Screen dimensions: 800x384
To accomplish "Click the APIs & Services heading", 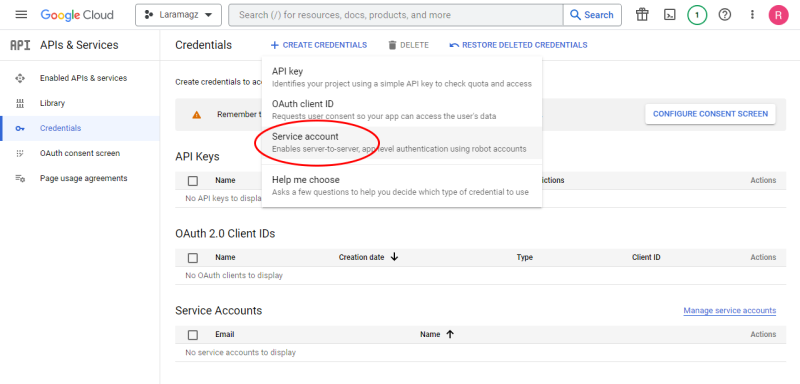I will tap(79, 45).
